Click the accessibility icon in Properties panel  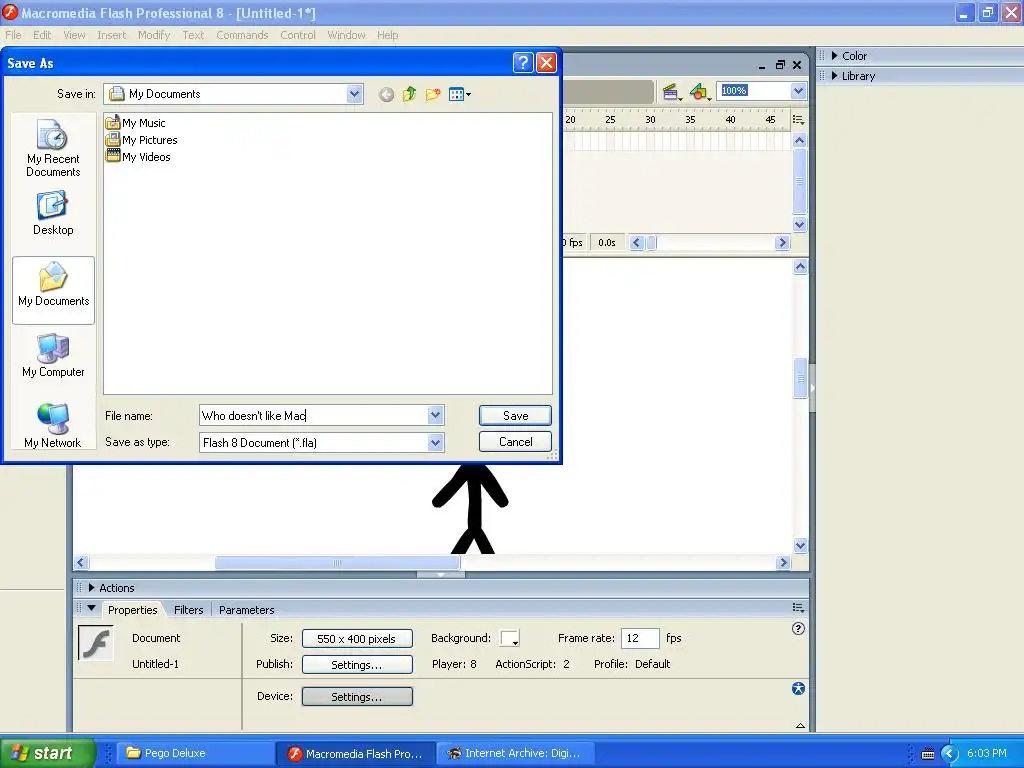click(798, 688)
